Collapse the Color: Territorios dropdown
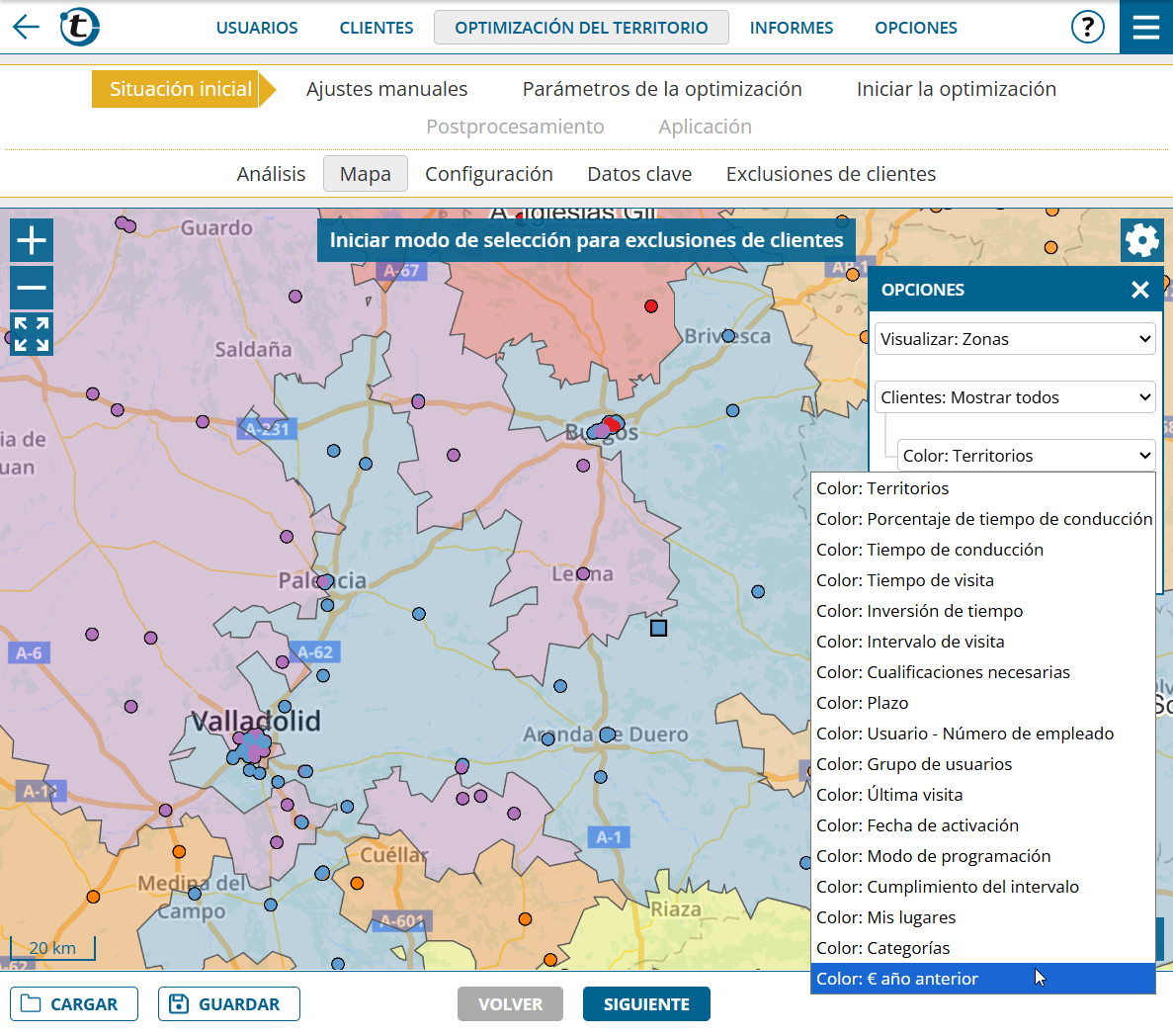The image size is (1173, 1036). (1026, 456)
